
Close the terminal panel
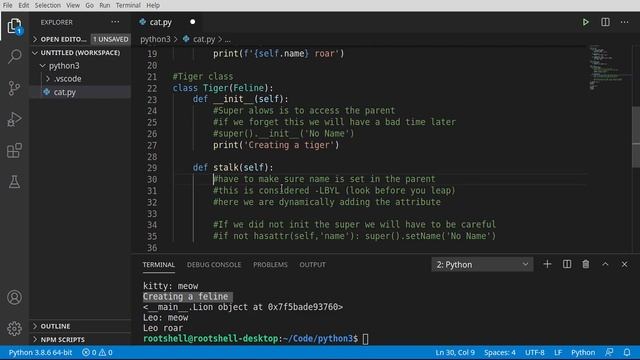pyautogui.click(x=624, y=264)
